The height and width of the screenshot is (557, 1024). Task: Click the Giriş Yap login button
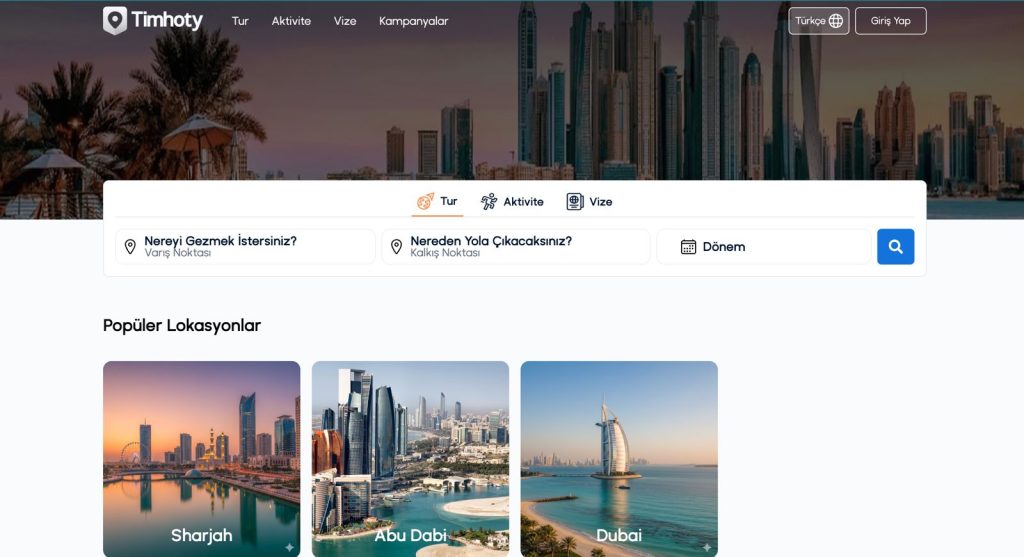pos(890,21)
